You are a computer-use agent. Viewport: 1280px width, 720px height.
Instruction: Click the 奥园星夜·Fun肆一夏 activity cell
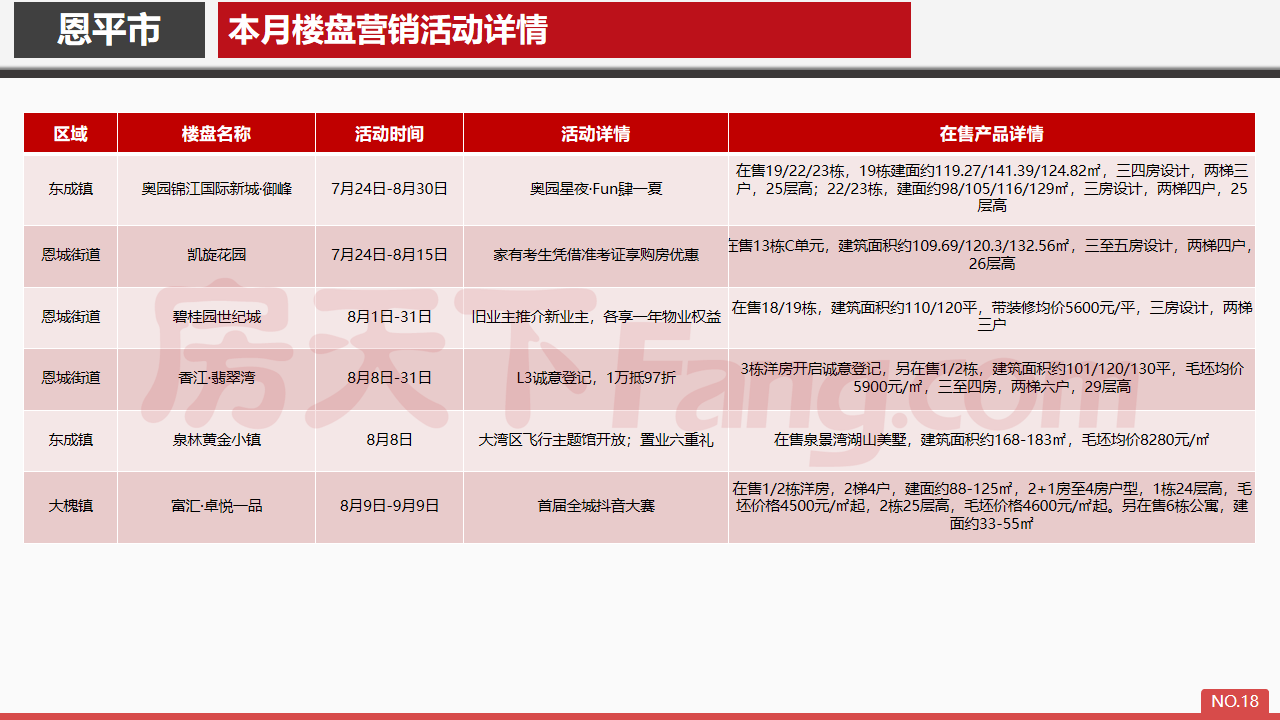(596, 189)
